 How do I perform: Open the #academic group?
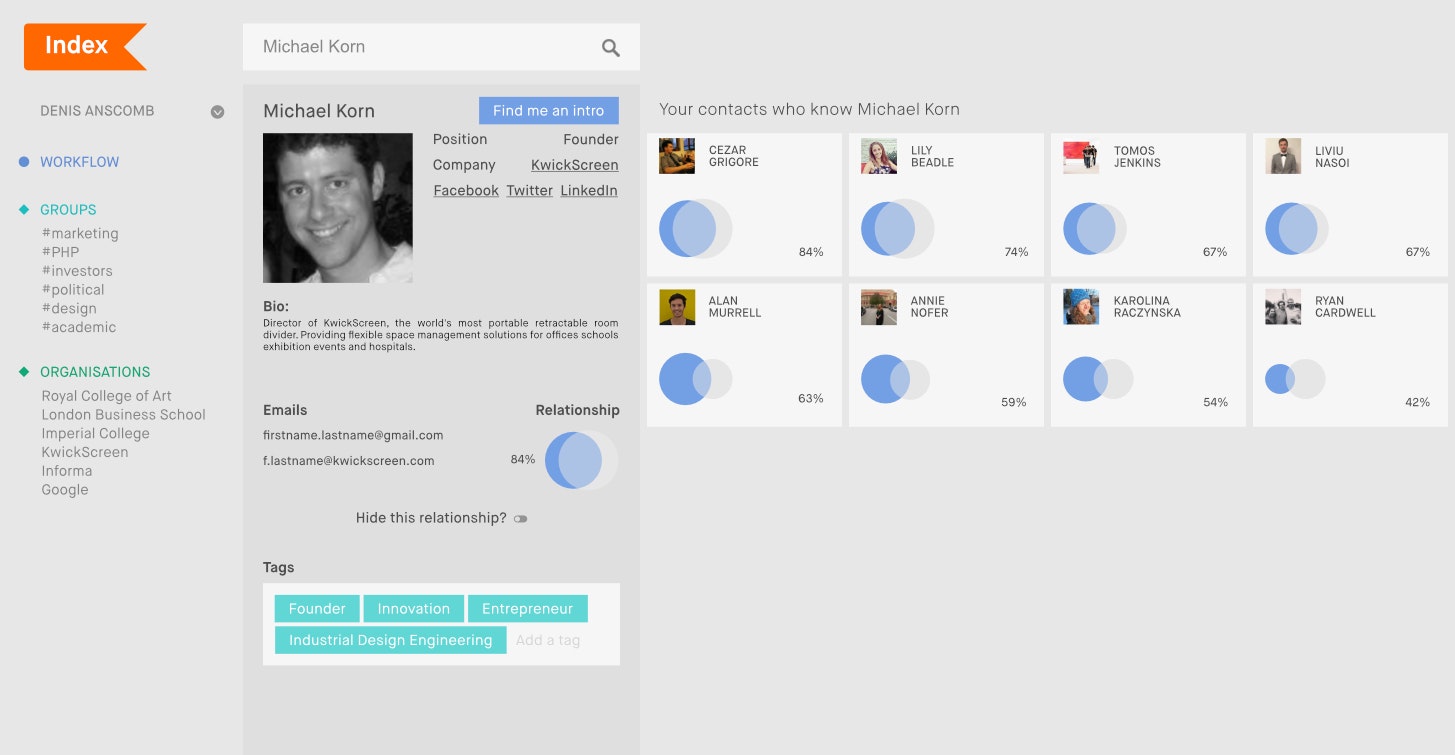79,328
